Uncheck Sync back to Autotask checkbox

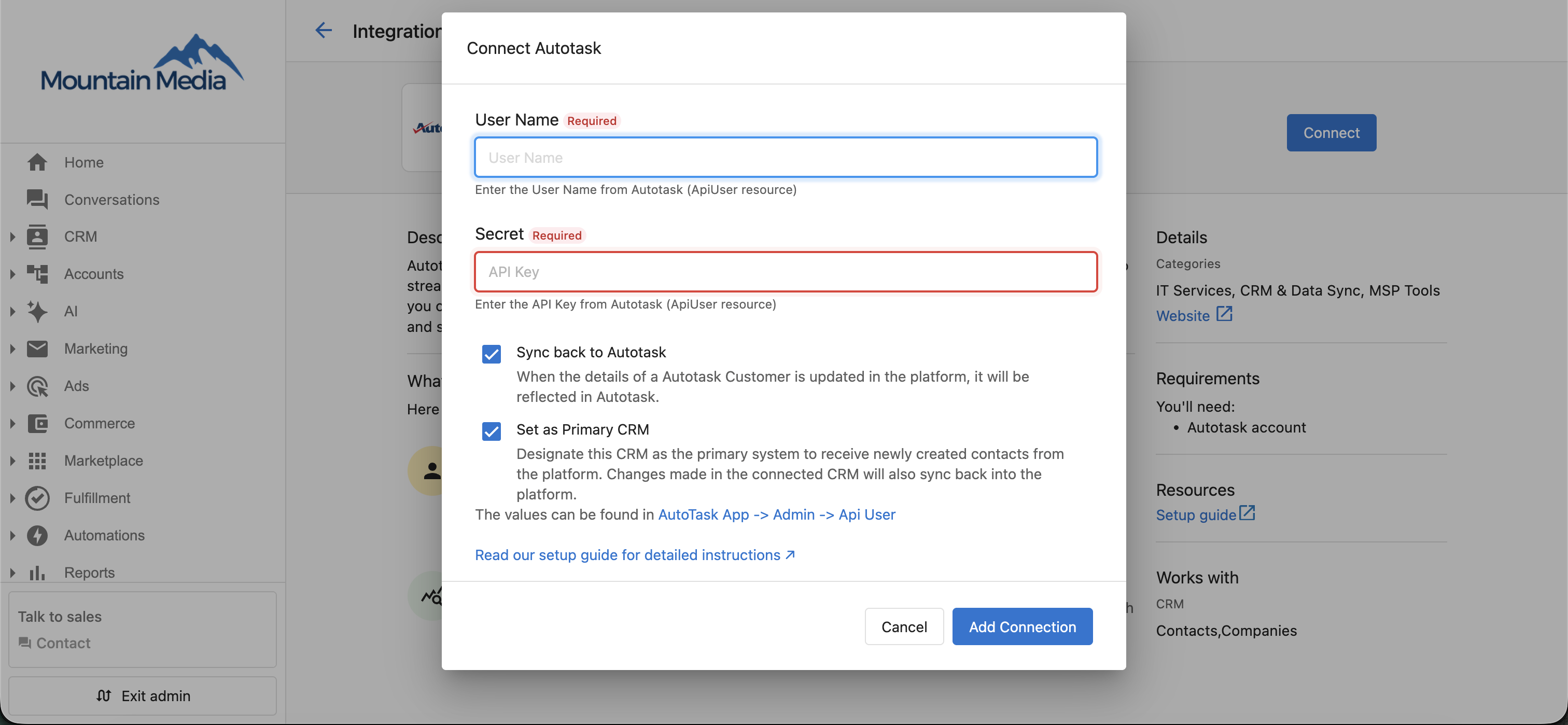(x=491, y=354)
